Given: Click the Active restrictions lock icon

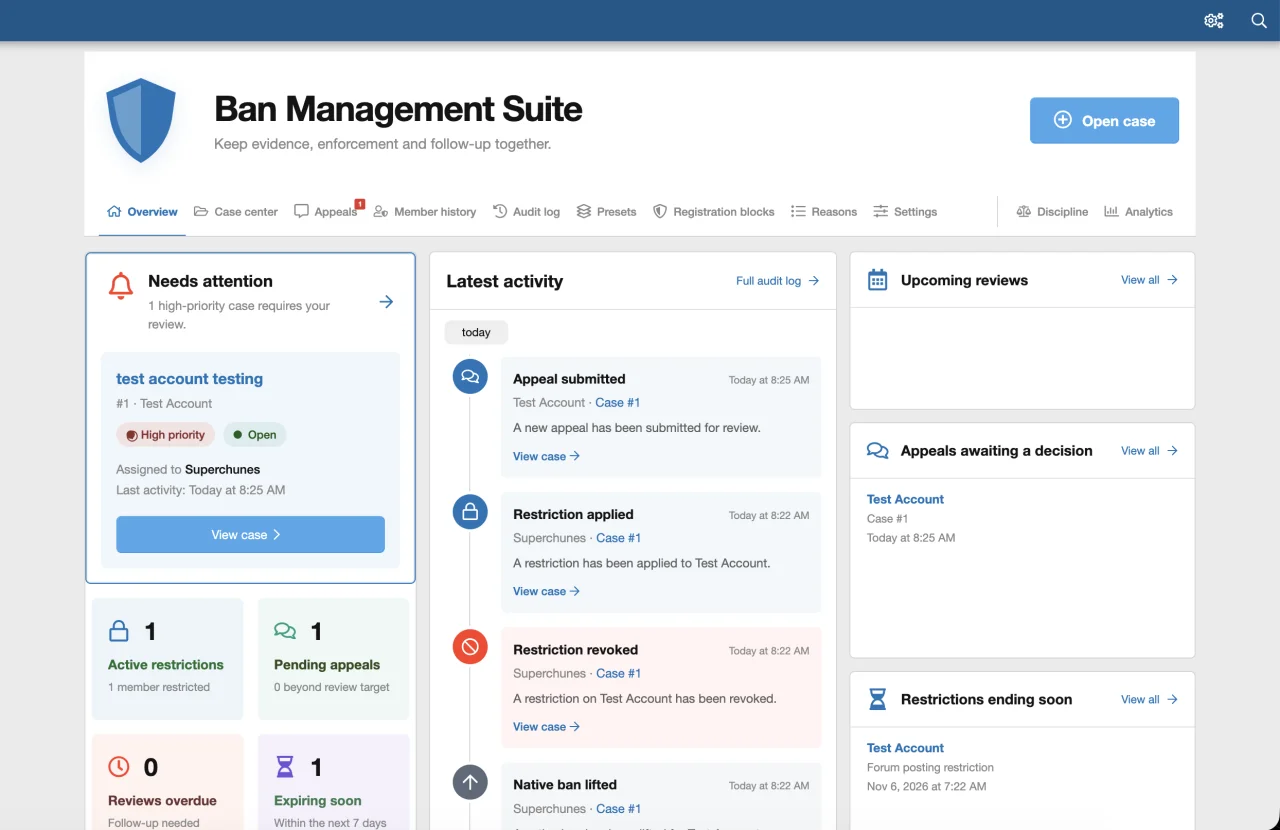Looking at the screenshot, I should pos(119,631).
